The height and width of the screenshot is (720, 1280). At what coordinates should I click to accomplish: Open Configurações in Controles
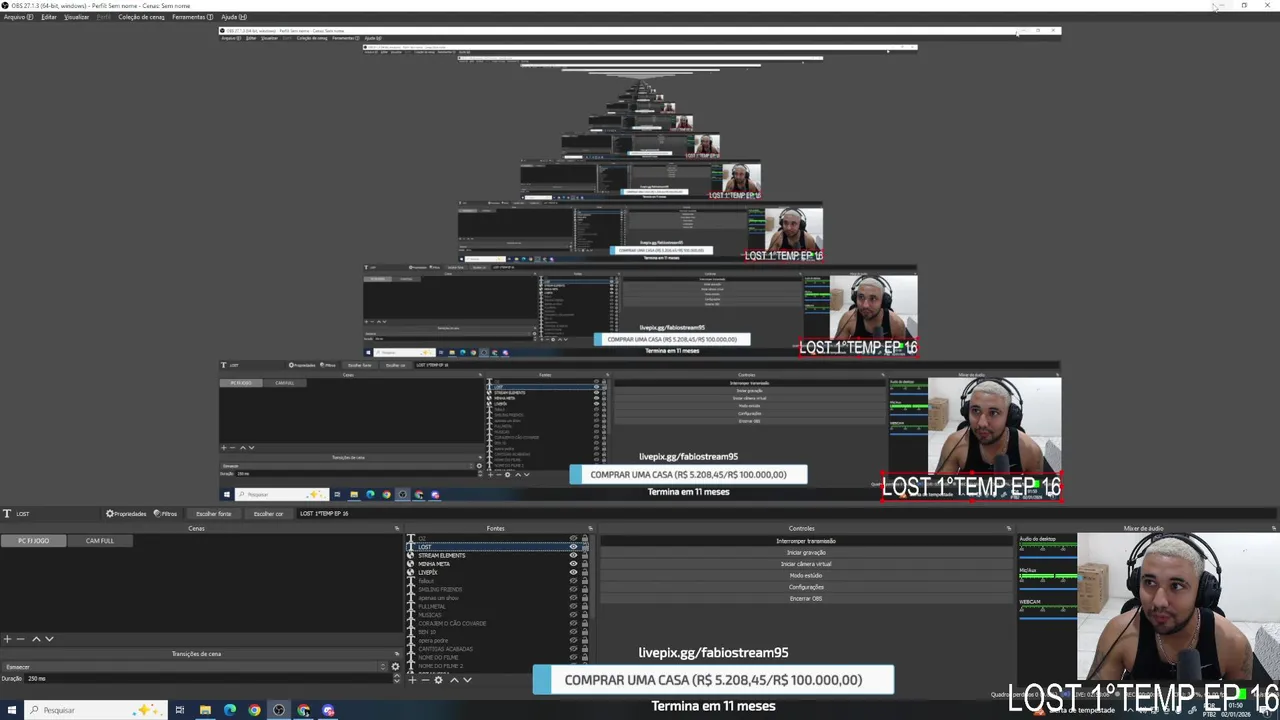point(806,587)
